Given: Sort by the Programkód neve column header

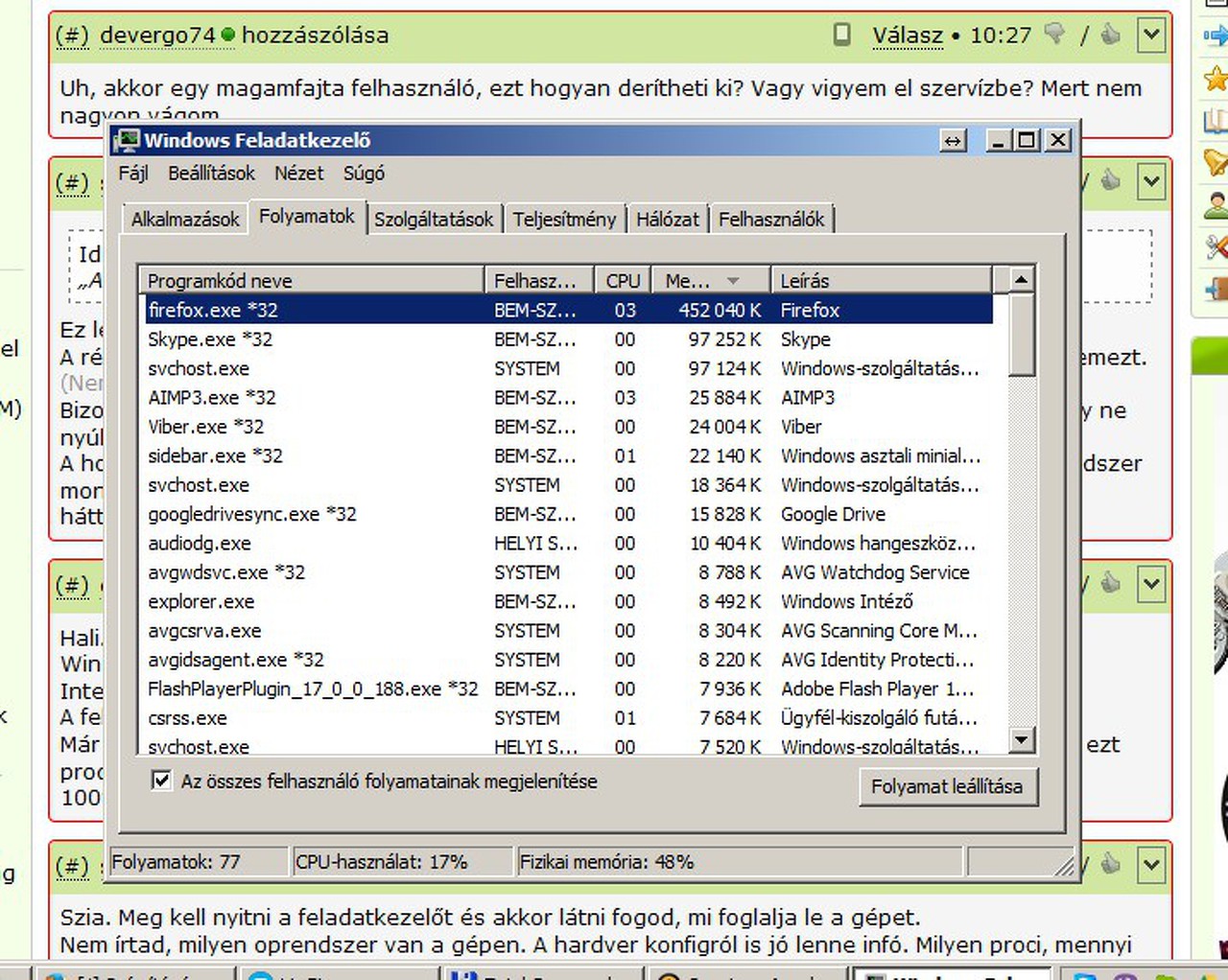Looking at the screenshot, I should (x=311, y=280).
